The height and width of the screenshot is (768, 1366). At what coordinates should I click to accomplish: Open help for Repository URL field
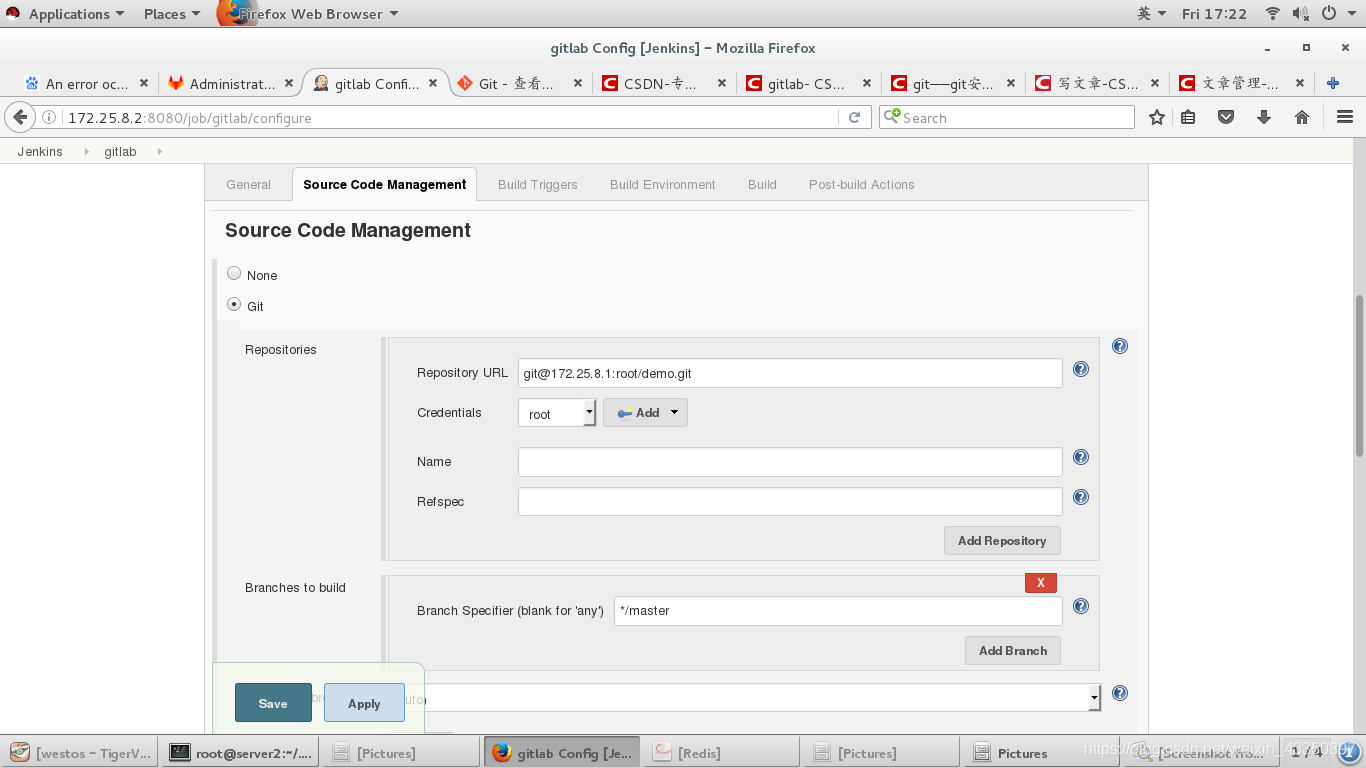pos(1081,369)
